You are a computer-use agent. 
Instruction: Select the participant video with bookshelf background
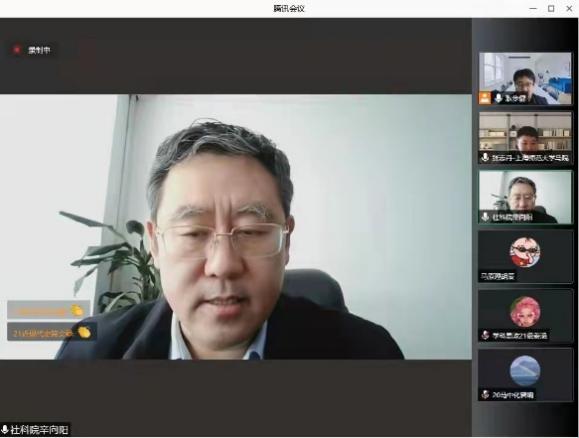point(525,137)
